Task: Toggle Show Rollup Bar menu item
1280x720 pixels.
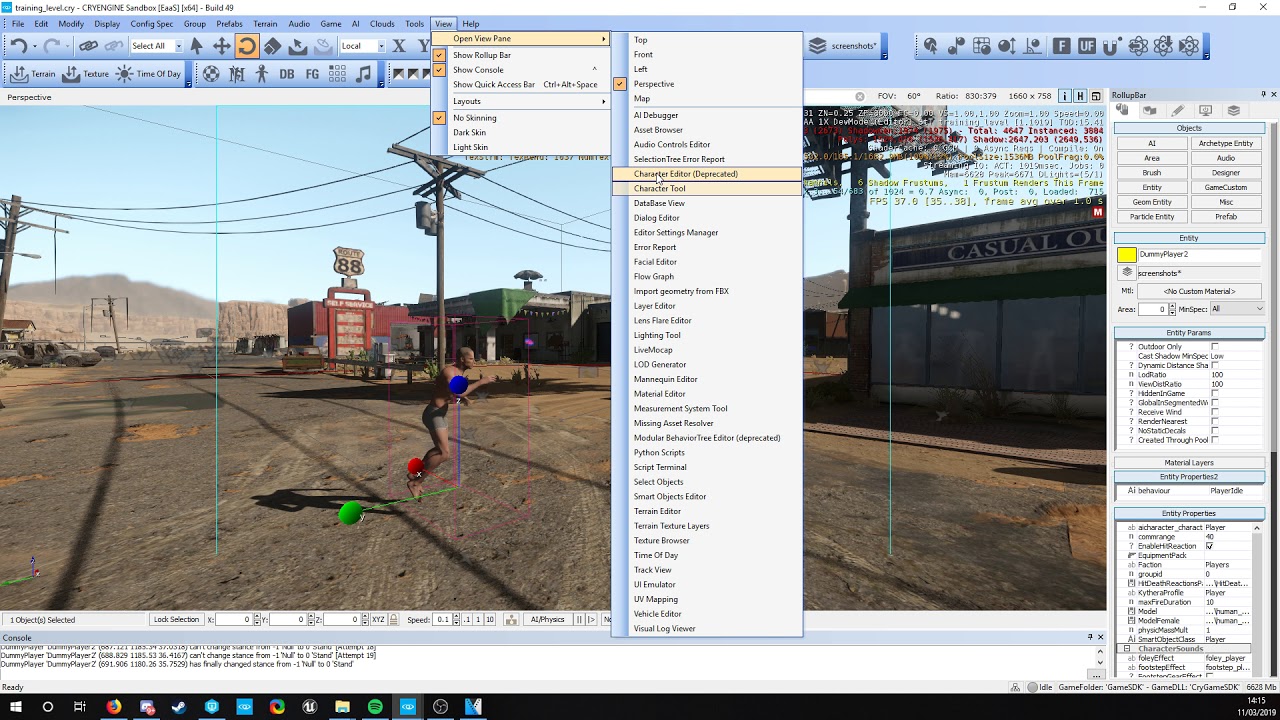Action: (x=521, y=55)
